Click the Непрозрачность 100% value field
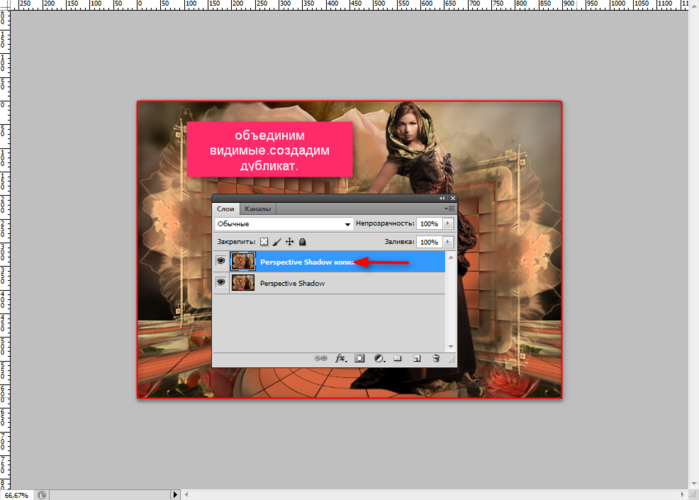Screen dimensions: 699x500 (429, 224)
